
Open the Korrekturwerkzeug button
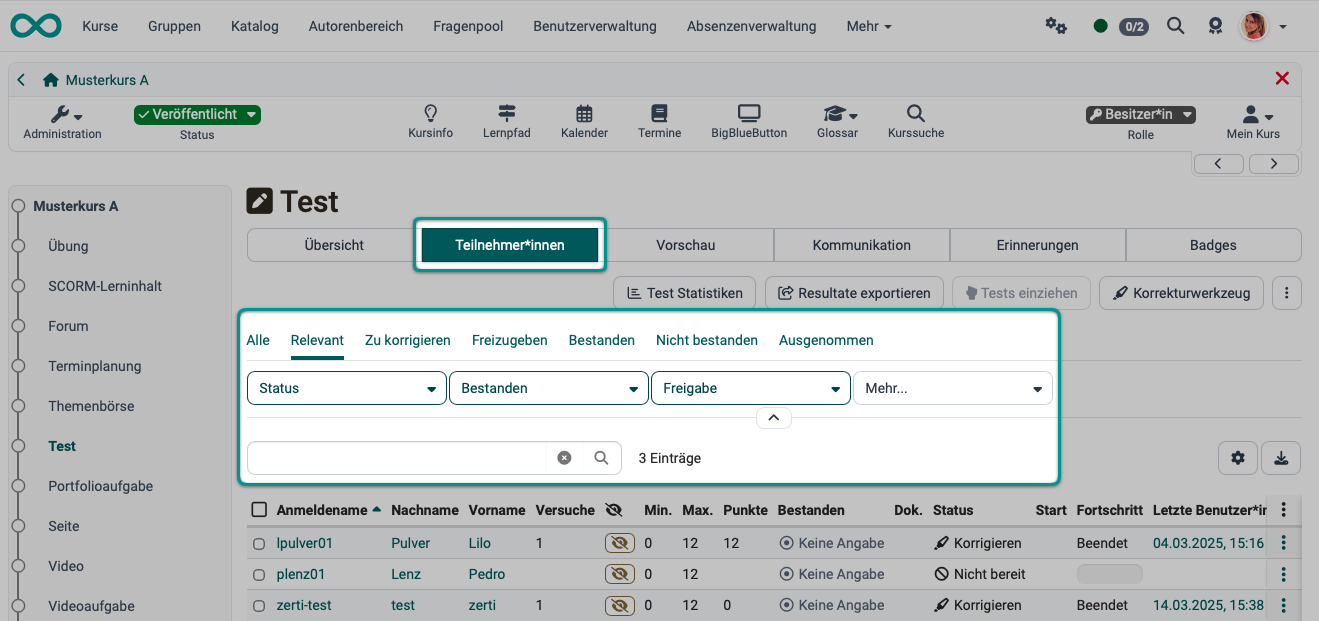pyautogui.click(x=1181, y=293)
